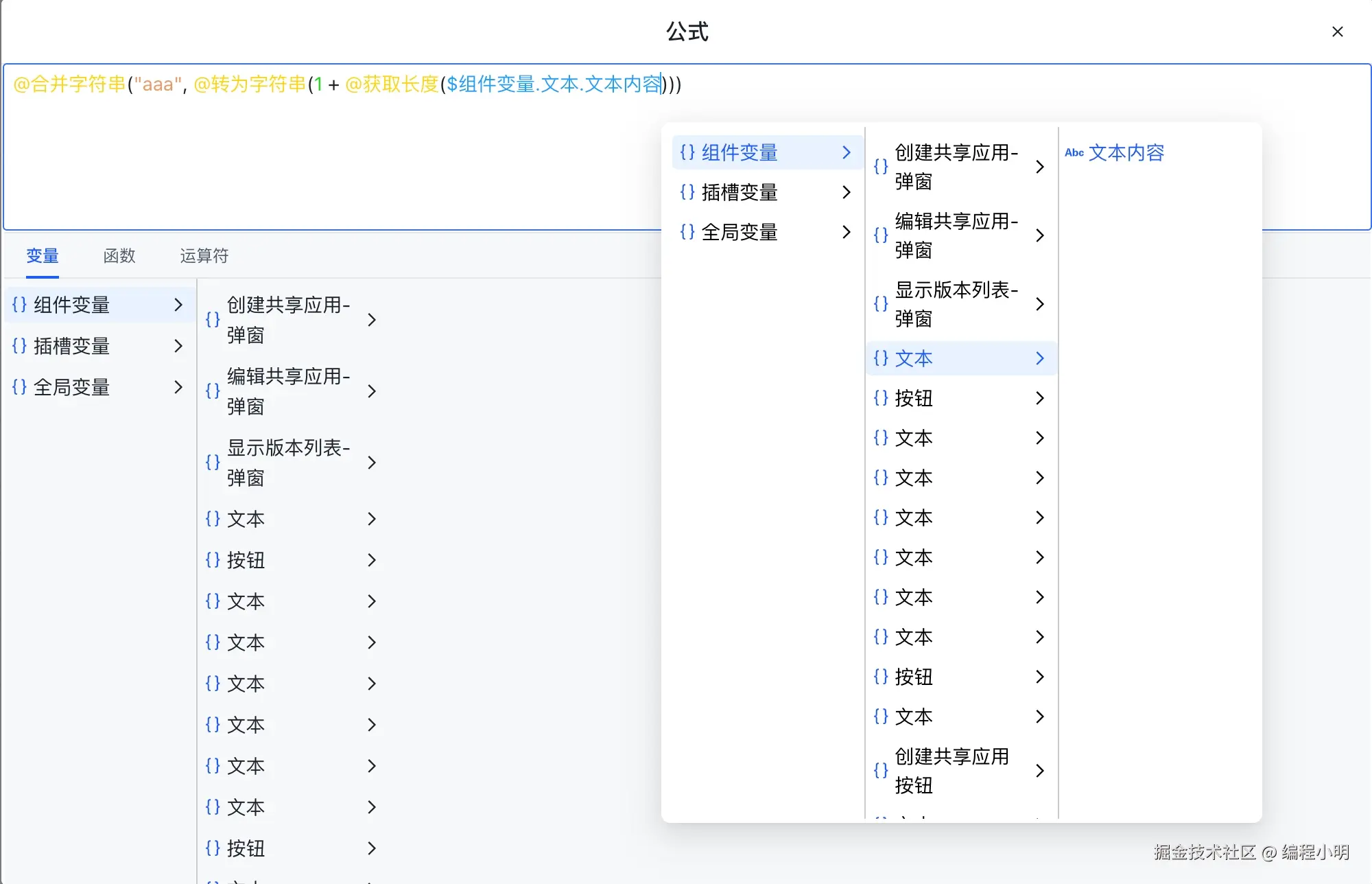The width and height of the screenshot is (1372, 884).
Task: Select the 变量 tab
Action: [x=43, y=256]
